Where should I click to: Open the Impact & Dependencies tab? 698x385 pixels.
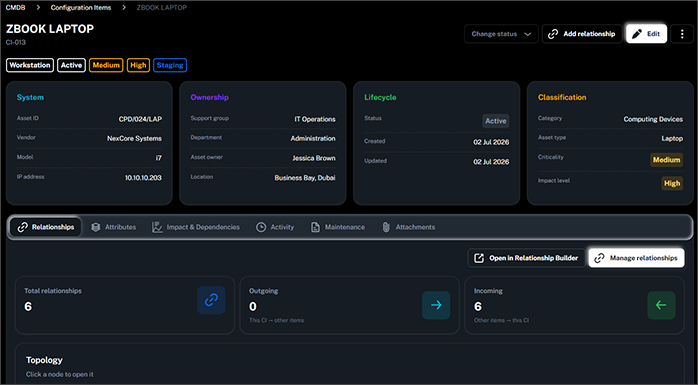(196, 227)
